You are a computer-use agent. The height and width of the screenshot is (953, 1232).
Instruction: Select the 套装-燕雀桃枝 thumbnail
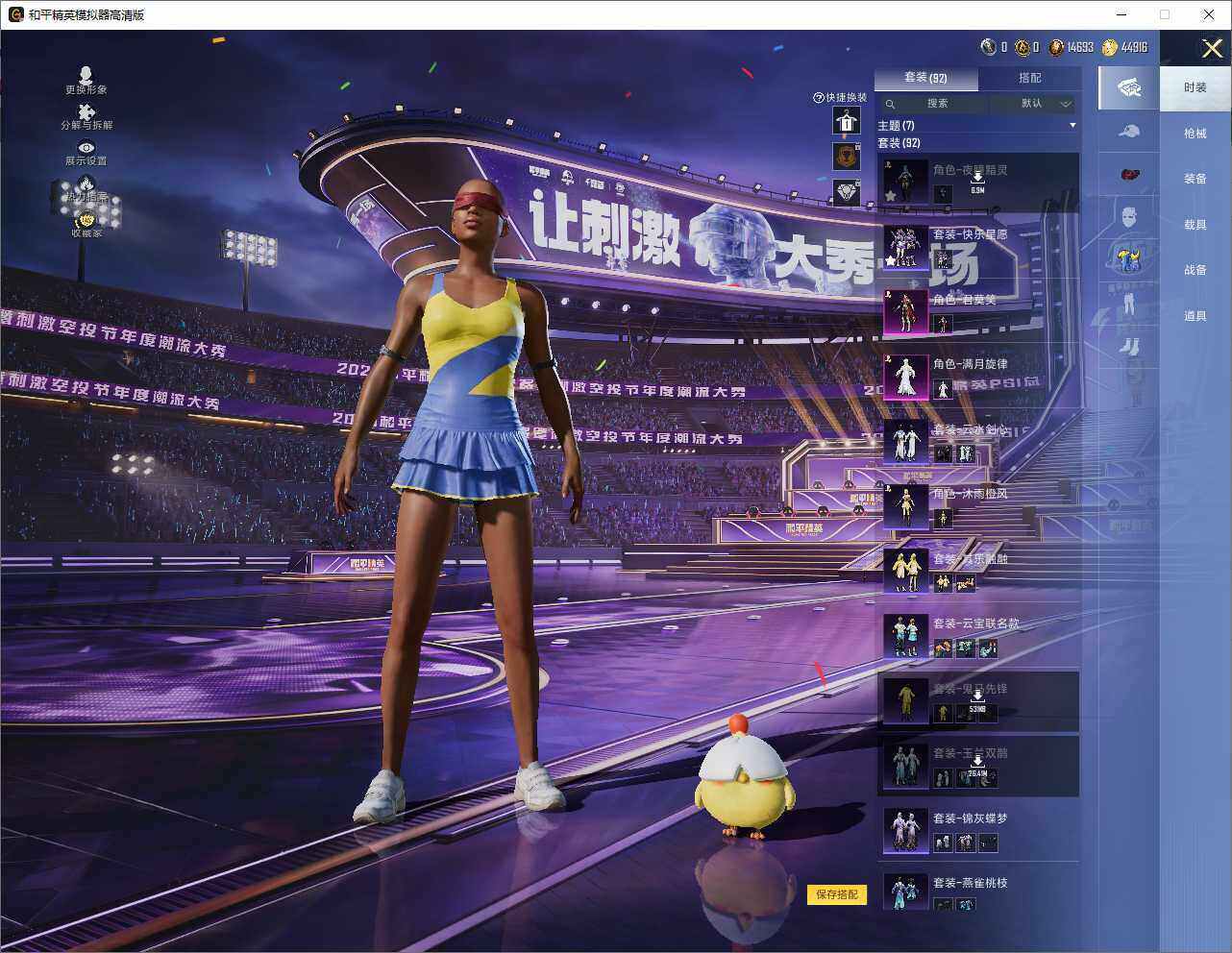click(x=905, y=893)
